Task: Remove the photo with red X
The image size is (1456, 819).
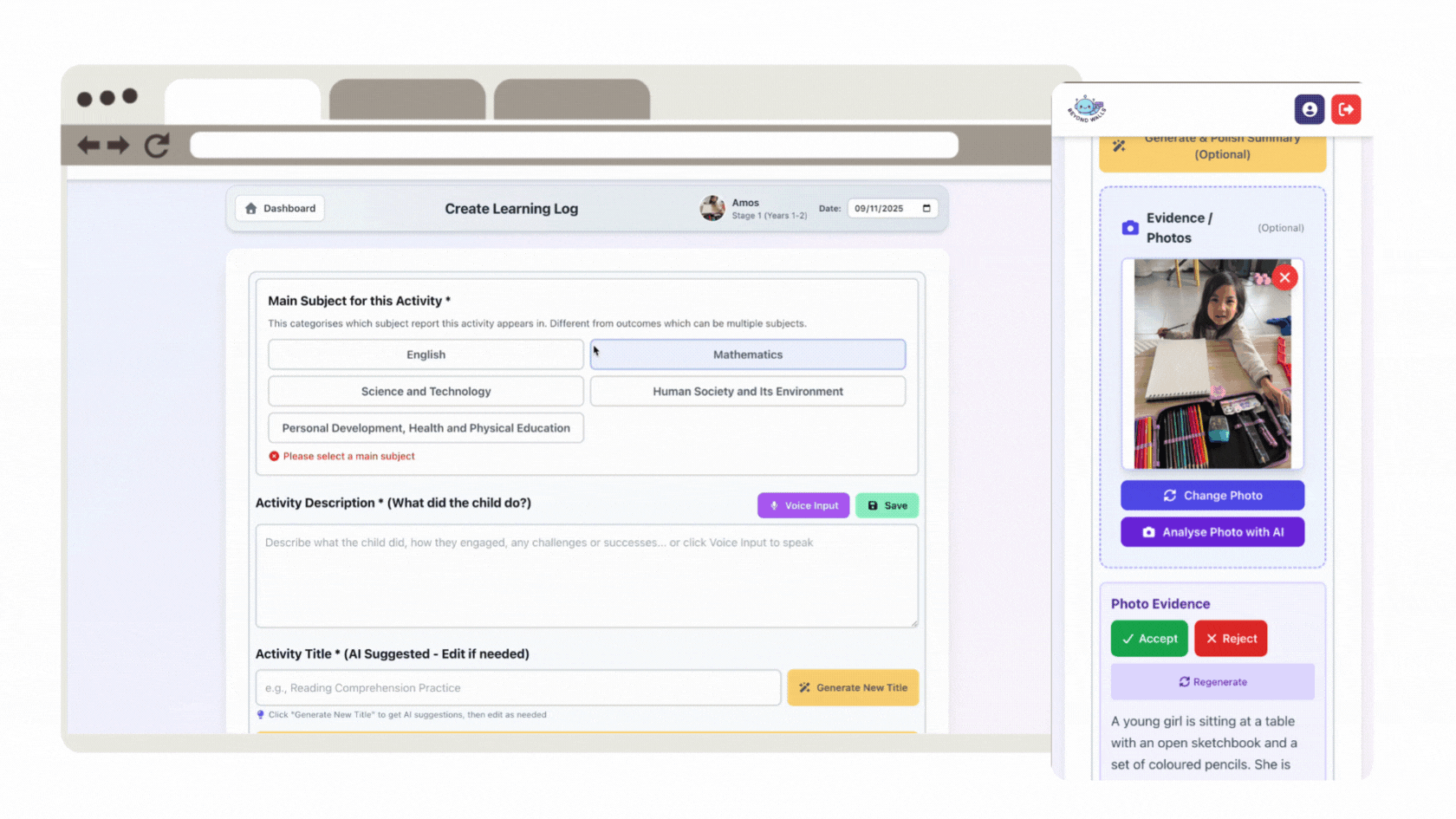Action: tap(1284, 277)
